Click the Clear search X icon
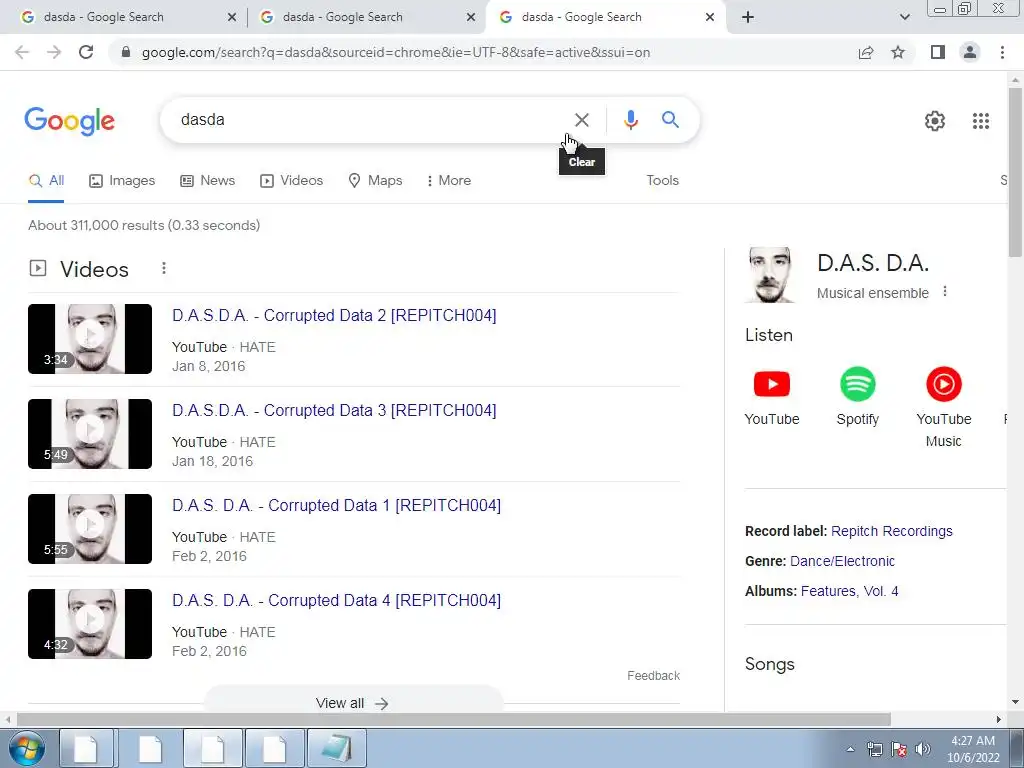Screen dimensions: 1024x768 pos(581,120)
